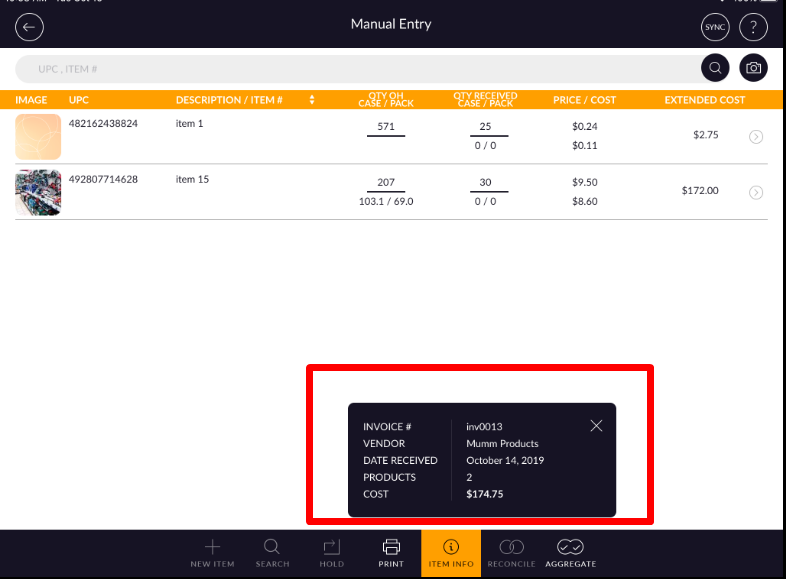Print the invoice
The image size is (786, 579).
391,552
